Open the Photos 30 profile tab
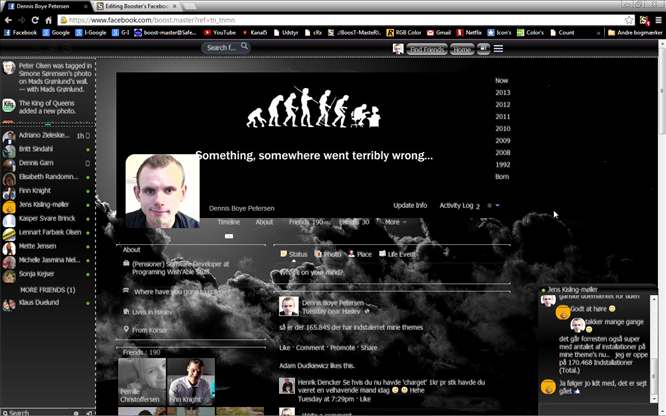The image size is (666, 416). pos(354,222)
